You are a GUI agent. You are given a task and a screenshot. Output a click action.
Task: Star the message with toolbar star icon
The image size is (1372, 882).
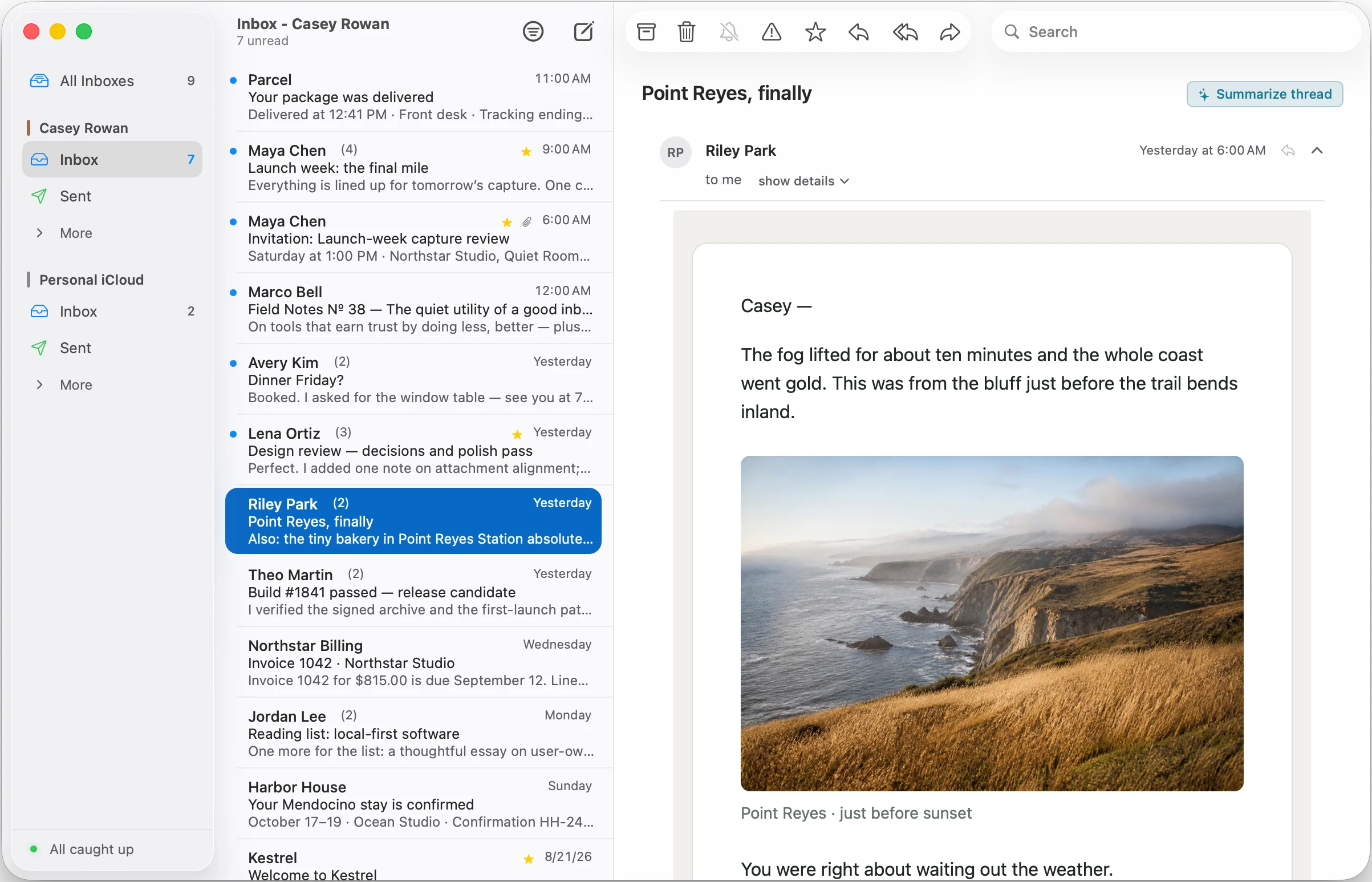click(815, 31)
